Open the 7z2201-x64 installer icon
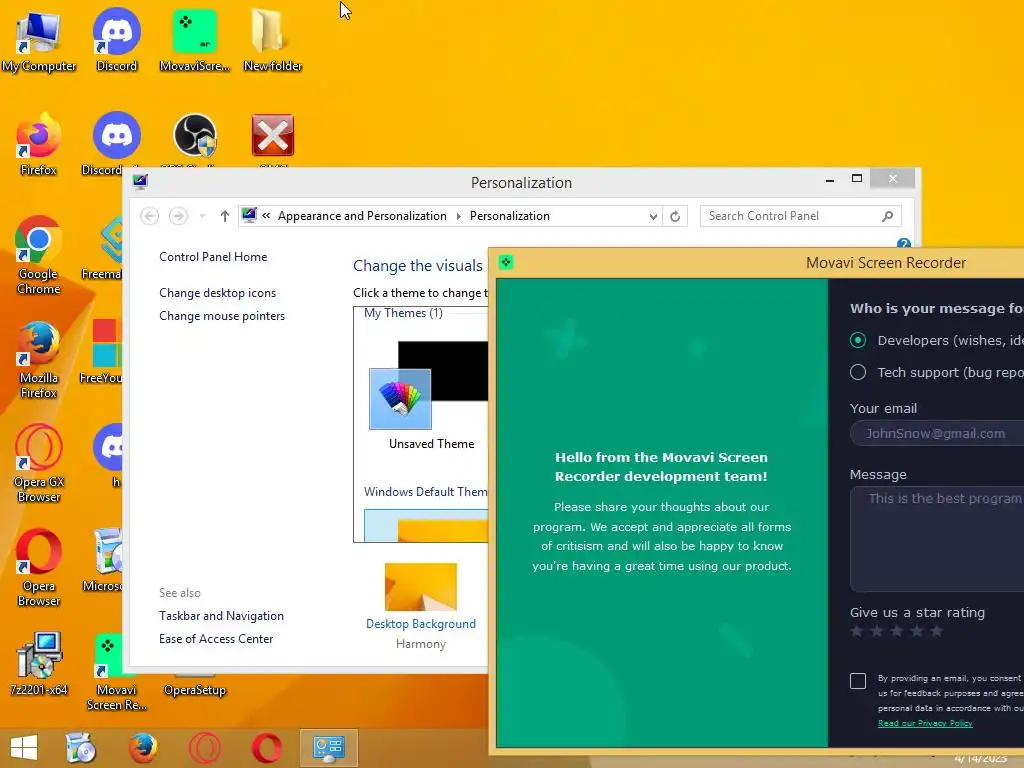 [39, 664]
